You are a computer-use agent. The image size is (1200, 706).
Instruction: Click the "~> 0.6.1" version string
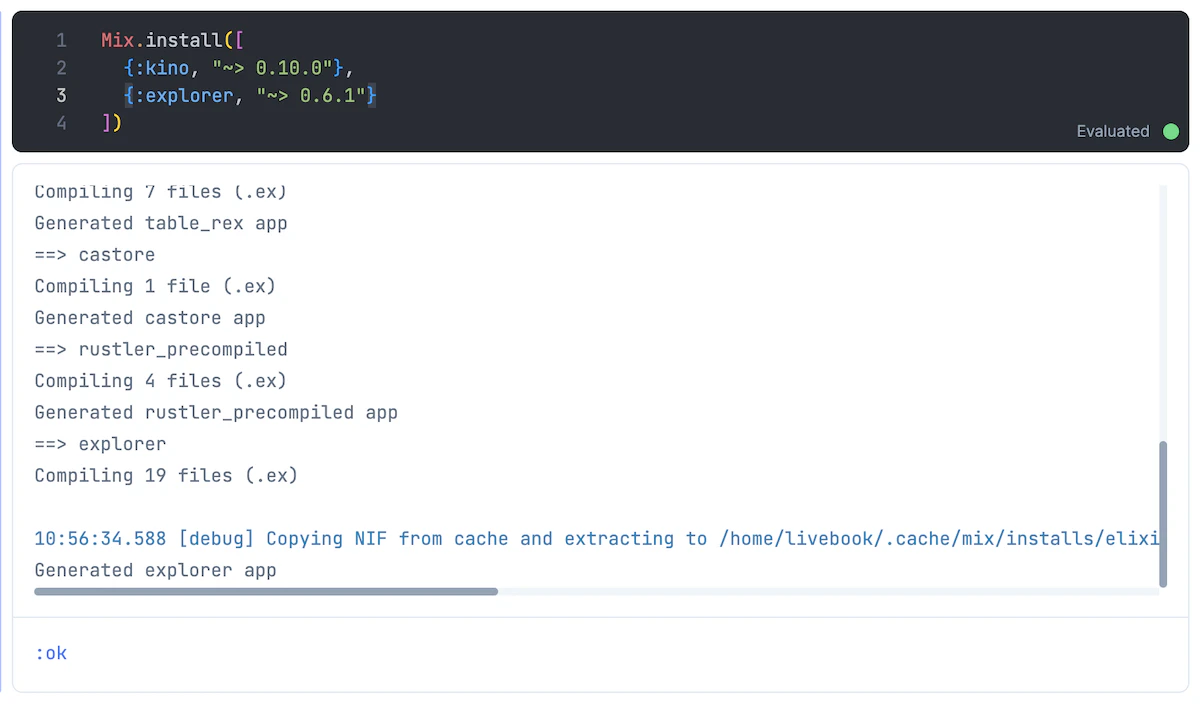point(311,96)
